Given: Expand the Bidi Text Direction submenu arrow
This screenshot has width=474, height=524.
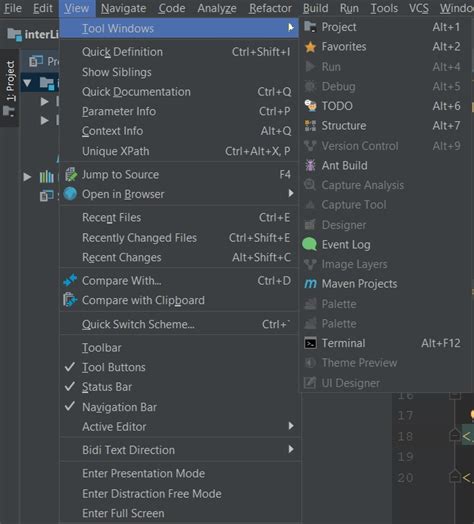Looking at the screenshot, I should tap(291, 449).
